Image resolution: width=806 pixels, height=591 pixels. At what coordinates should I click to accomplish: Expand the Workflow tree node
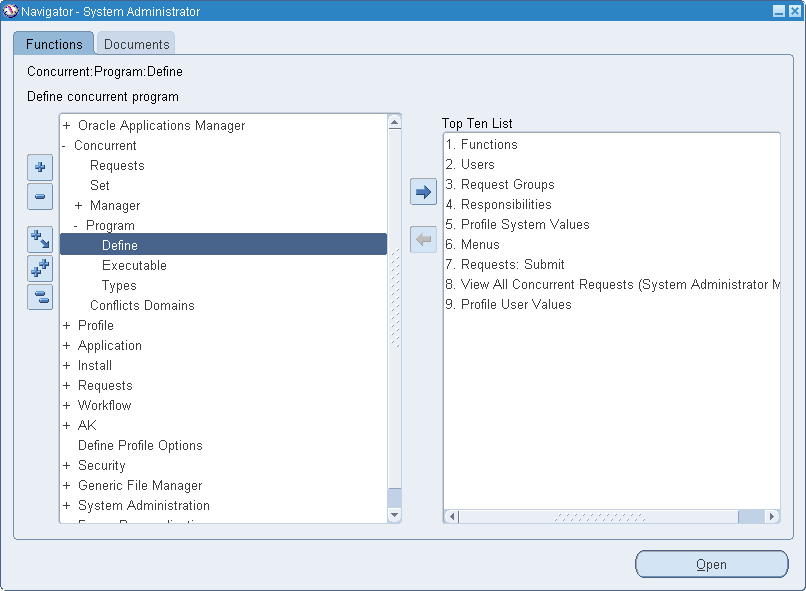[x=66, y=405]
